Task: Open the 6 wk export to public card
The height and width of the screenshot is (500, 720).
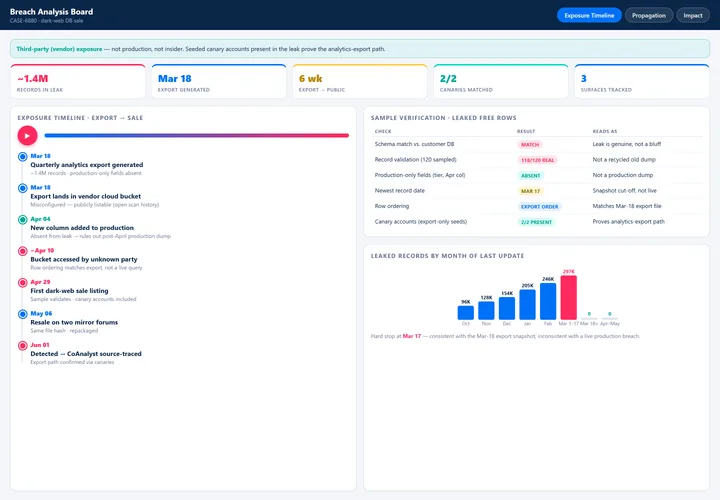Action: coord(360,81)
